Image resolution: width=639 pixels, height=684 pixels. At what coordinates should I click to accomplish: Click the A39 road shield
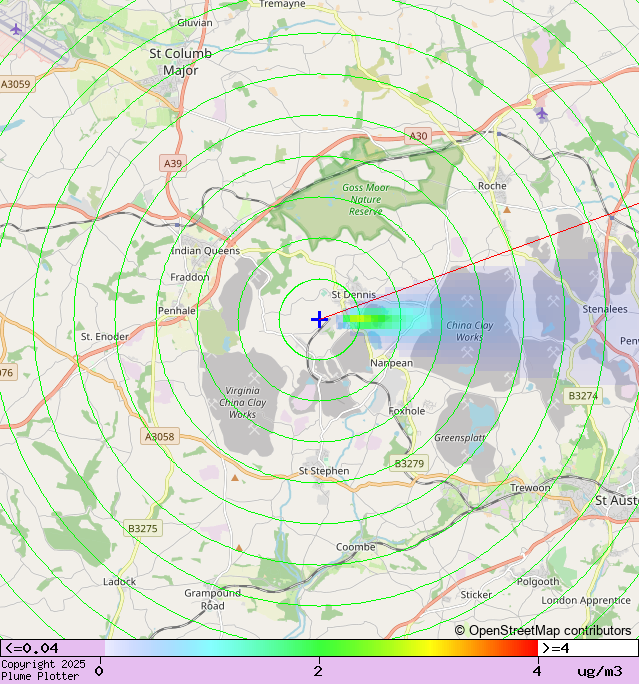click(173, 163)
